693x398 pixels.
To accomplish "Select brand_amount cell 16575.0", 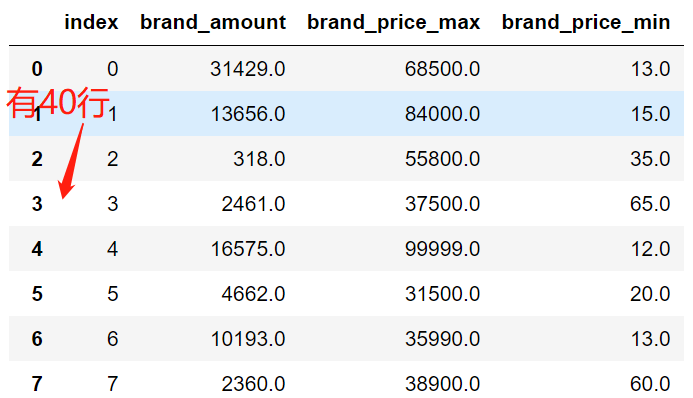I will coord(248,249).
